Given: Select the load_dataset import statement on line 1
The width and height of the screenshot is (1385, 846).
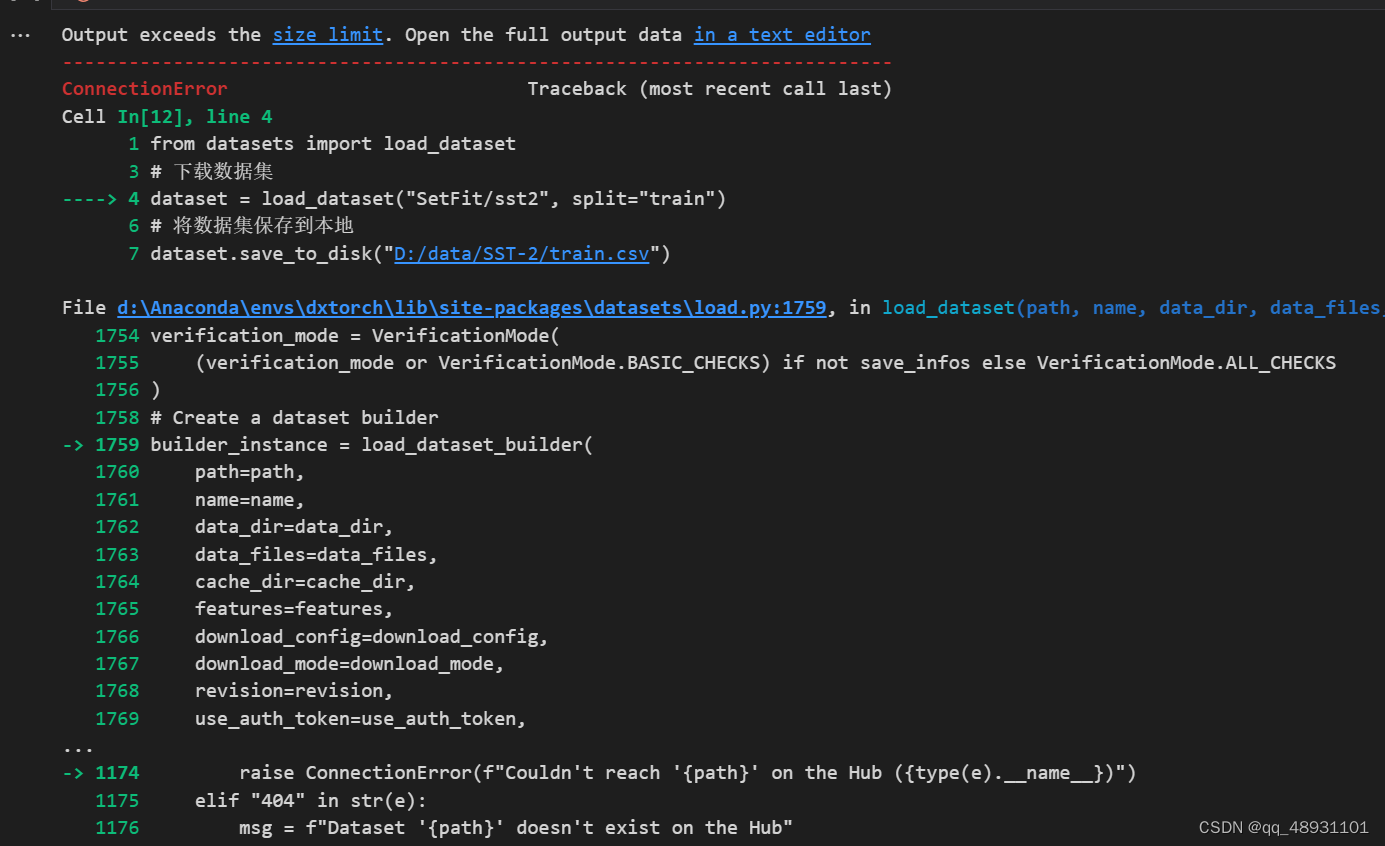Looking at the screenshot, I should tap(332, 143).
